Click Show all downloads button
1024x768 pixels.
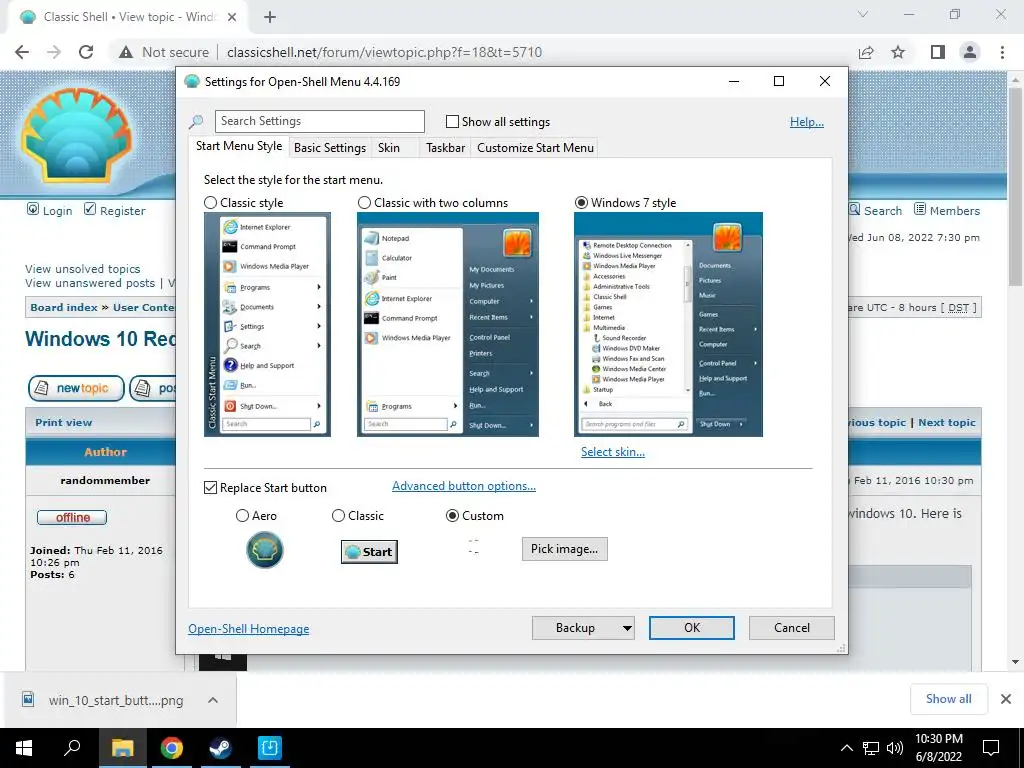tap(948, 699)
